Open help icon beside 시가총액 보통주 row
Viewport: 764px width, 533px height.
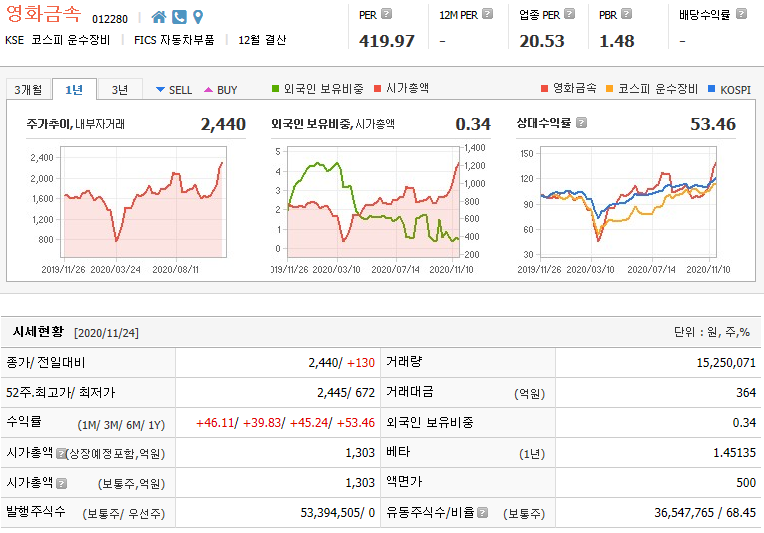61,483
